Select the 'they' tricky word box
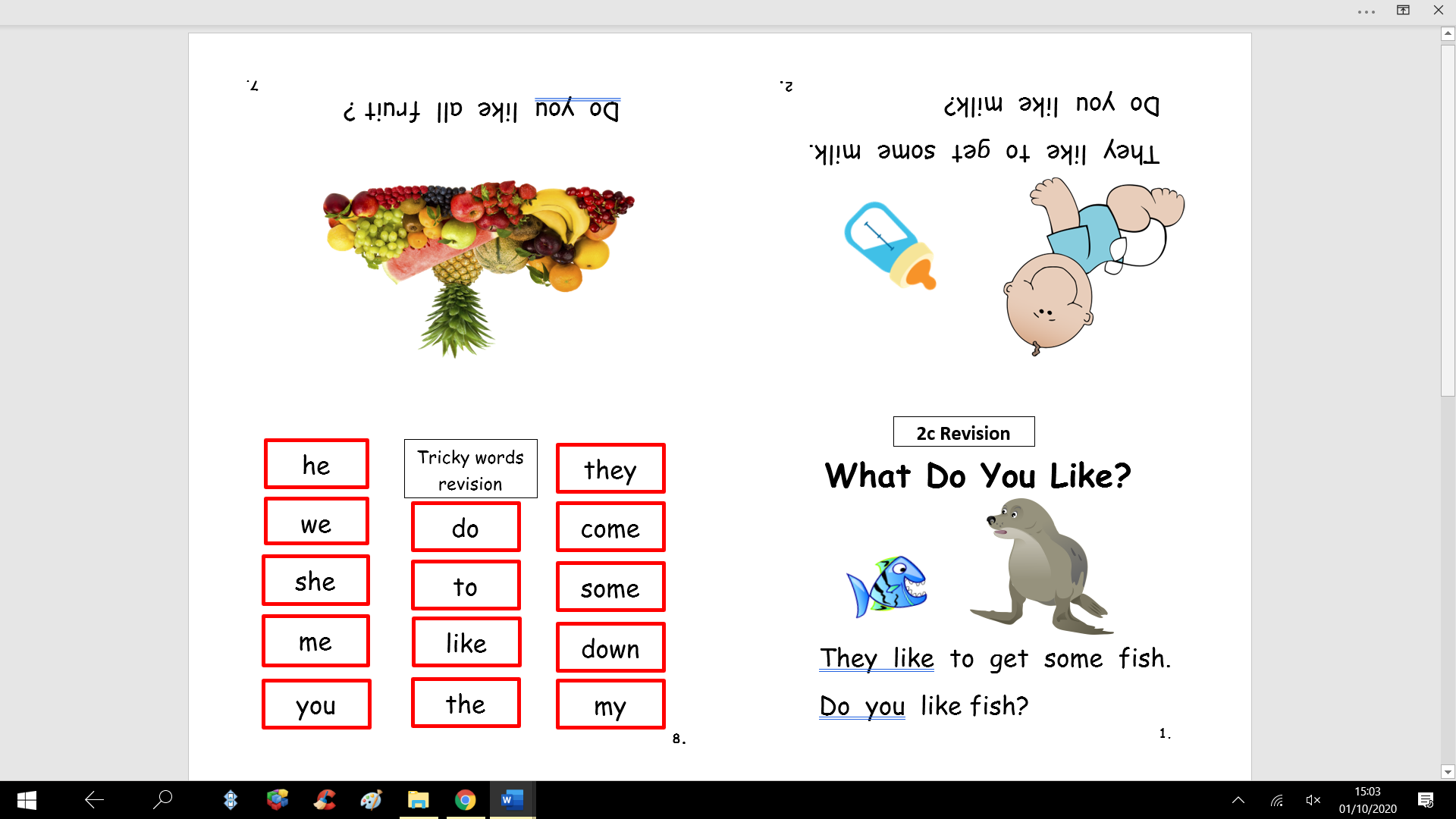This screenshot has height=819, width=1456. tap(610, 469)
